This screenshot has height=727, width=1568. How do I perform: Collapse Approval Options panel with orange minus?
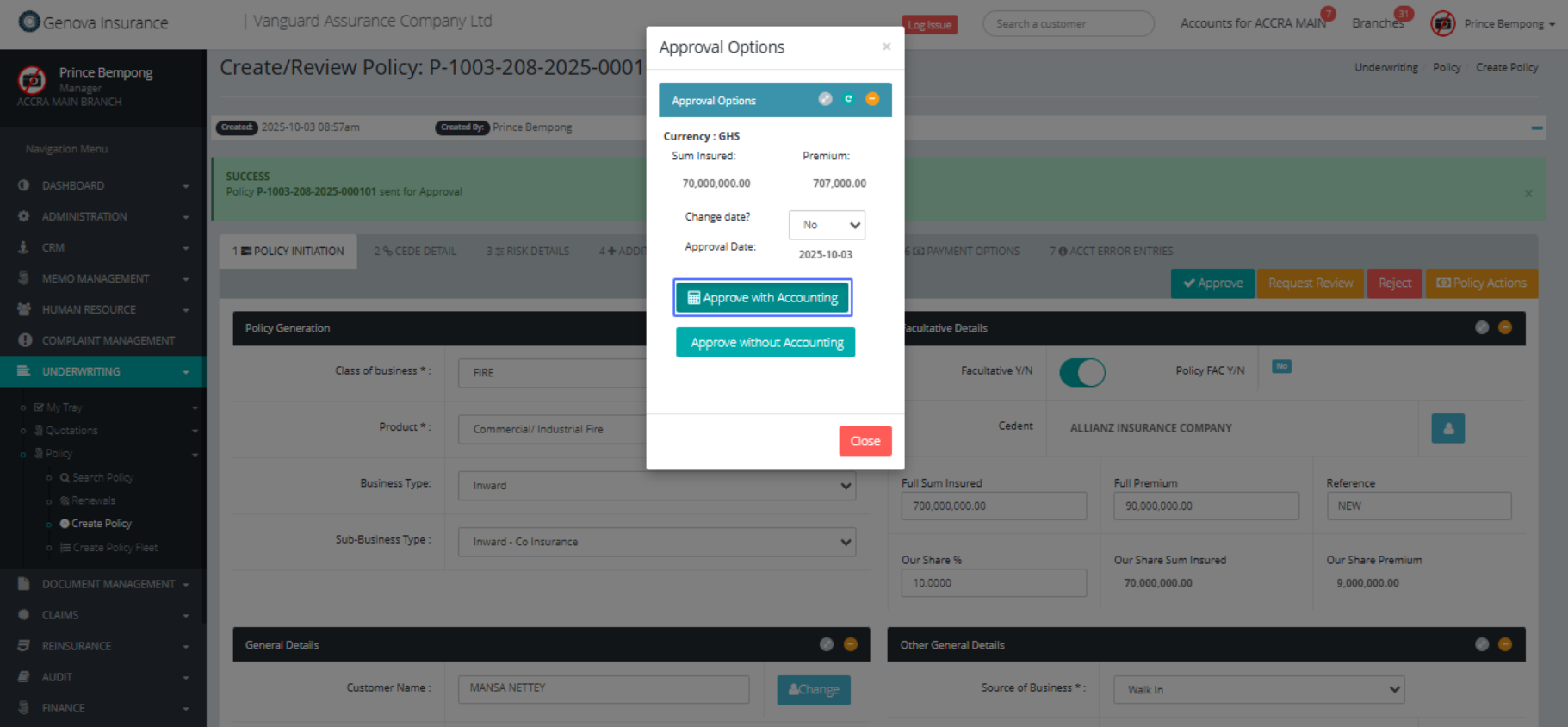point(872,99)
